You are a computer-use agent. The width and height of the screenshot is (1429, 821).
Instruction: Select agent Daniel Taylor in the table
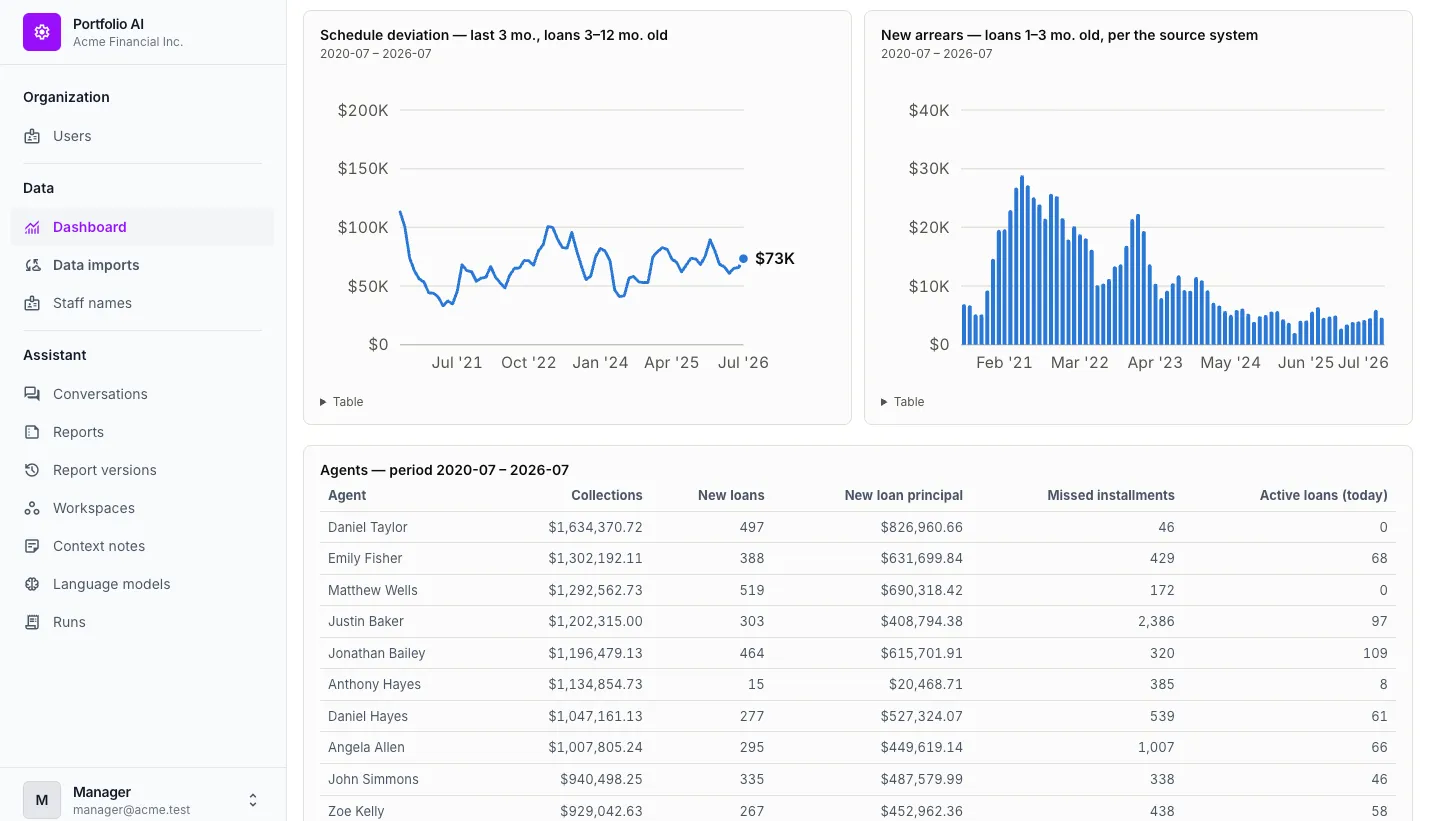(x=368, y=527)
